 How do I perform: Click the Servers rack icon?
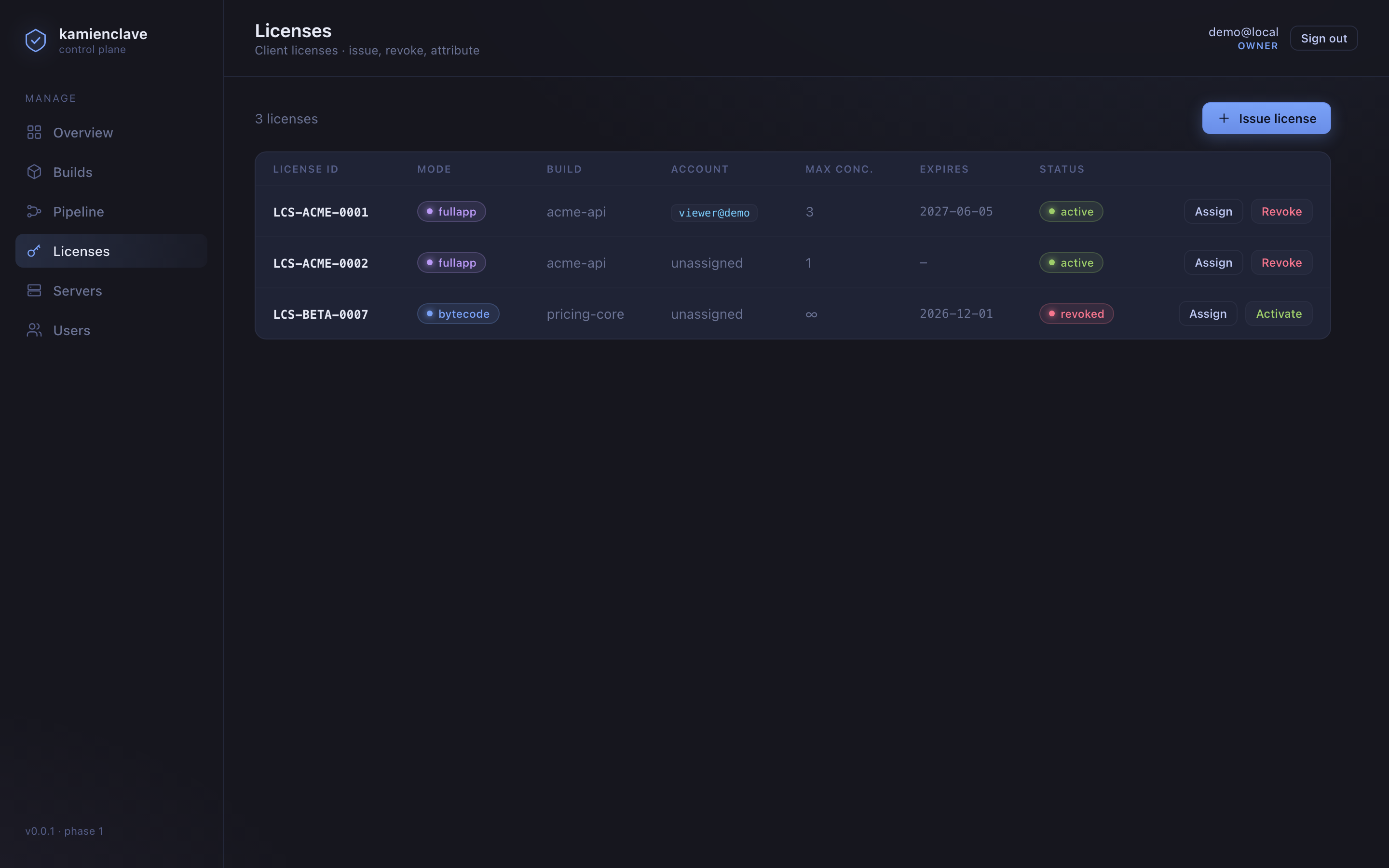(x=34, y=290)
